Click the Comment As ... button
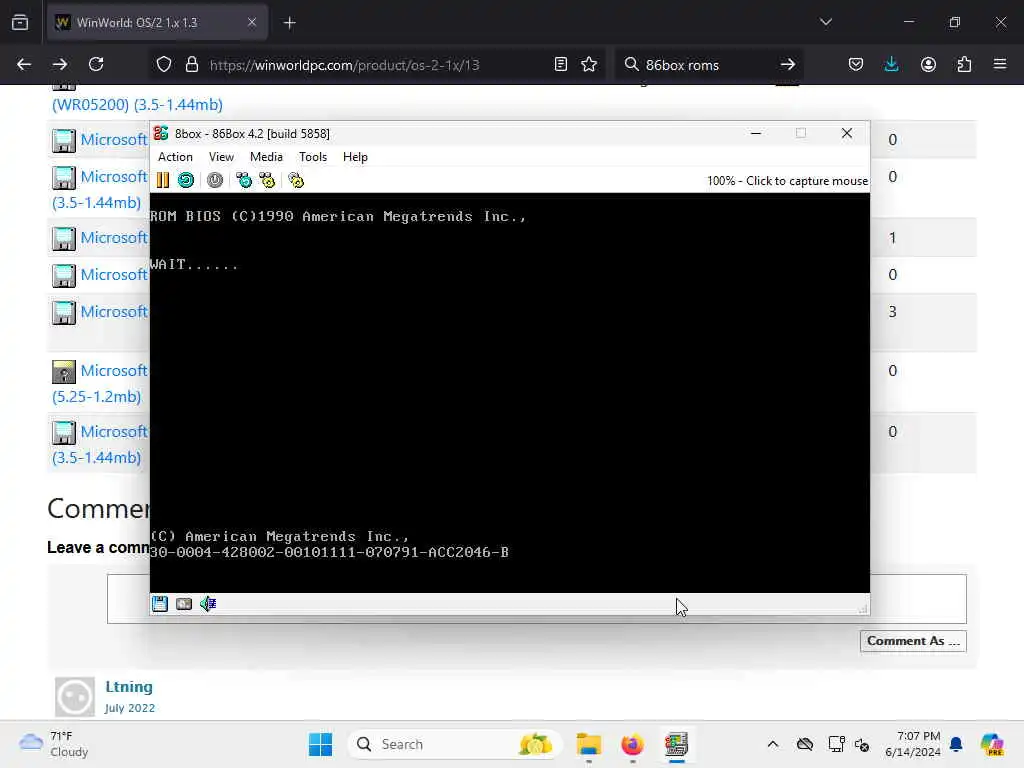 pyautogui.click(x=913, y=641)
